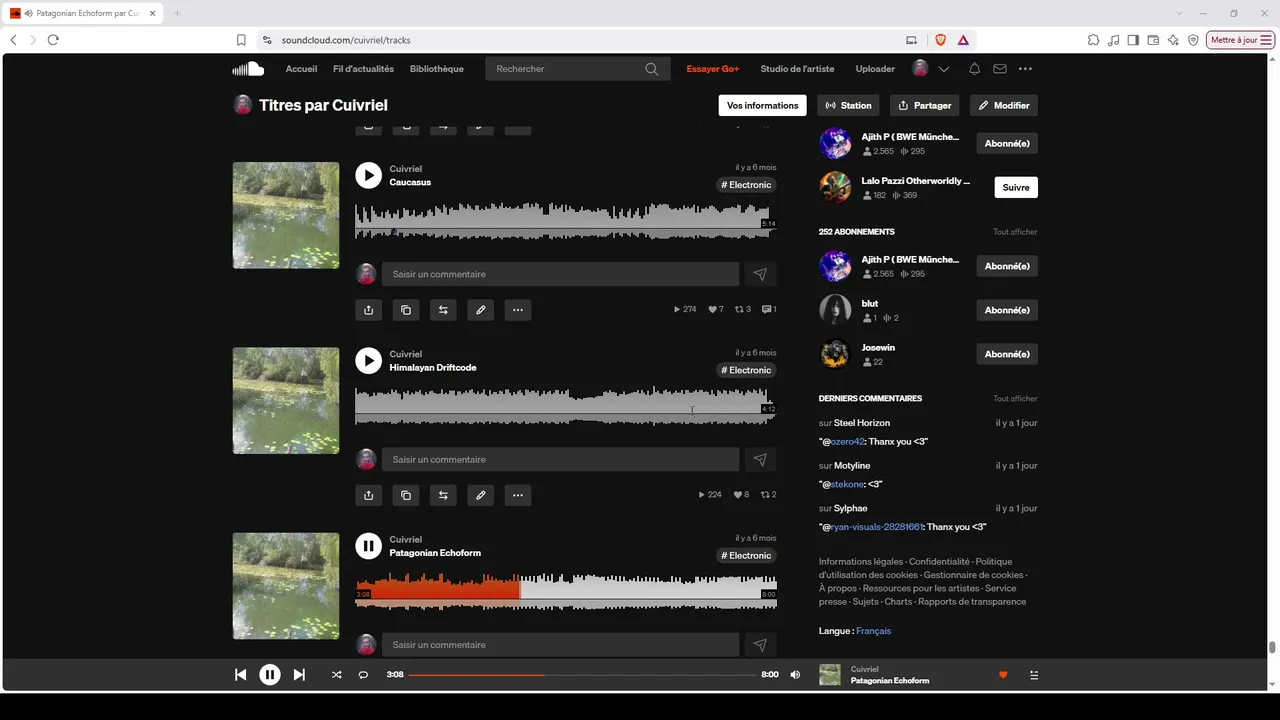Skip to the previous track in the player

pos(240,675)
